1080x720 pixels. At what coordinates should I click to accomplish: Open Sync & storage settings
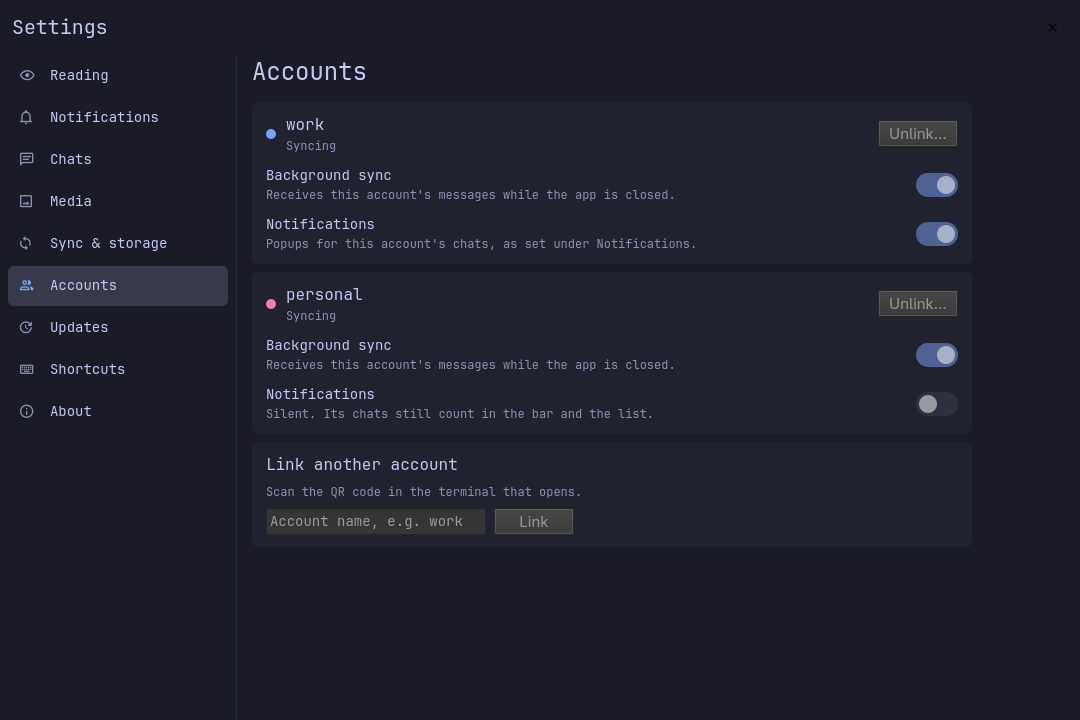pyautogui.click(x=118, y=243)
